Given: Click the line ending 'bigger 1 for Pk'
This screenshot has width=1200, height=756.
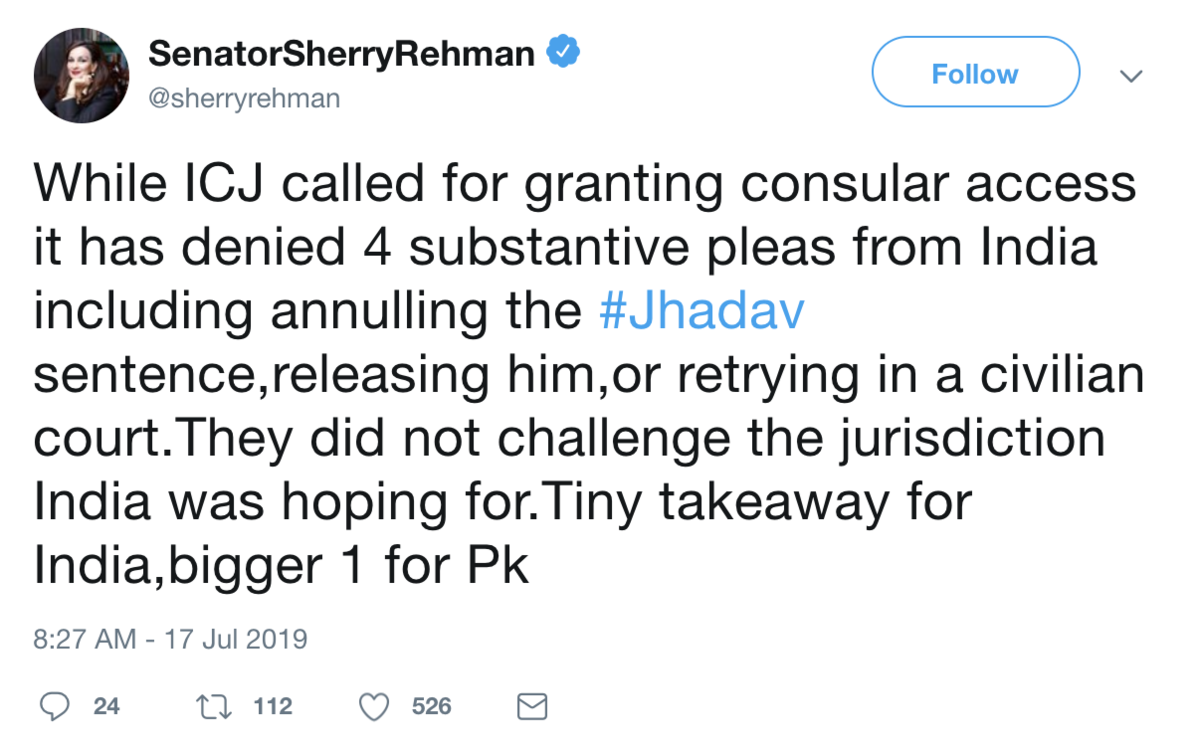Looking at the screenshot, I should pyautogui.click(x=281, y=568).
